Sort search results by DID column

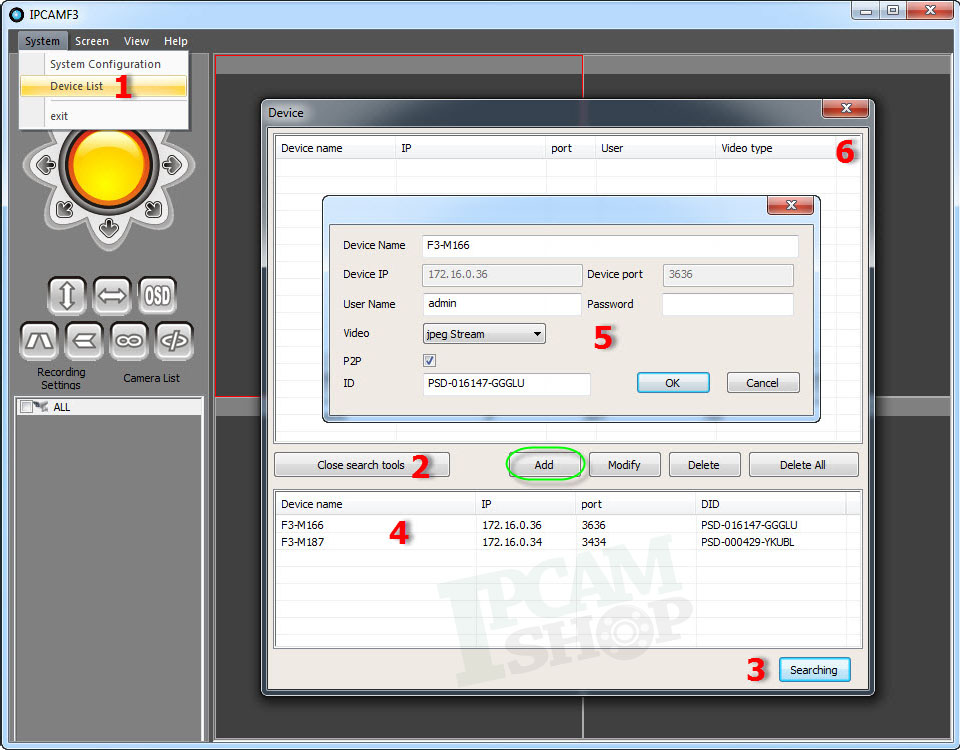[771, 504]
